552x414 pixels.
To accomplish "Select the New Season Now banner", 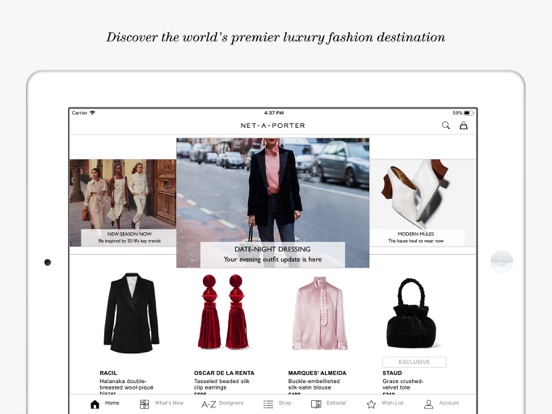I will pos(123,203).
